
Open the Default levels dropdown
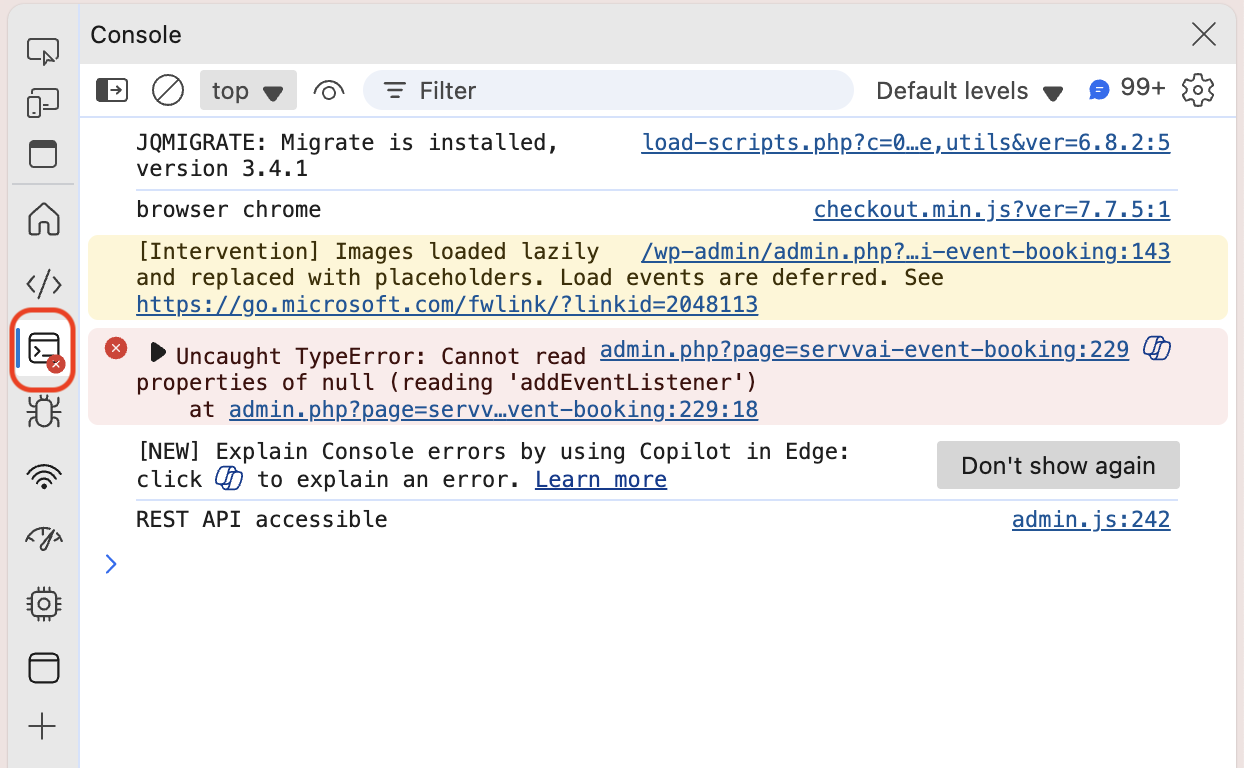tap(968, 91)
